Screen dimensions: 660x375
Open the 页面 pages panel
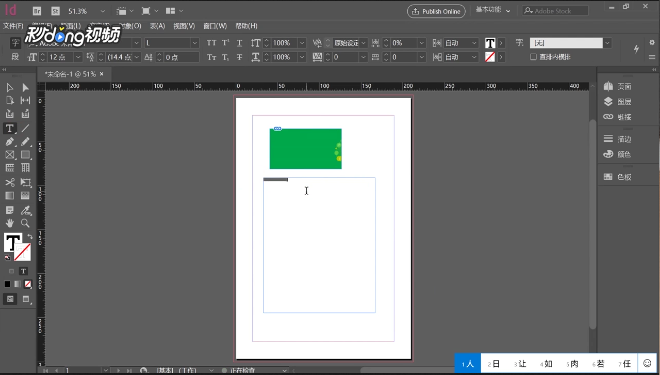617,86
